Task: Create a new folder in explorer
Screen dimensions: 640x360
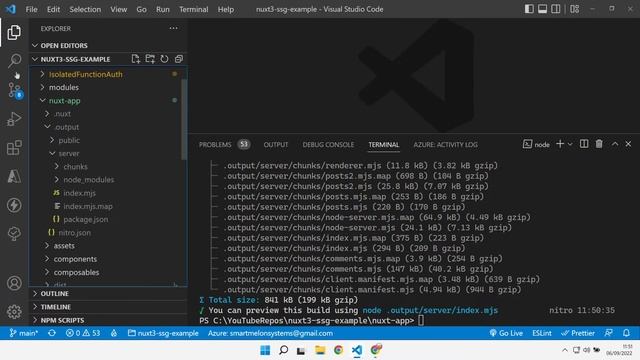Action: coord(150,59)
